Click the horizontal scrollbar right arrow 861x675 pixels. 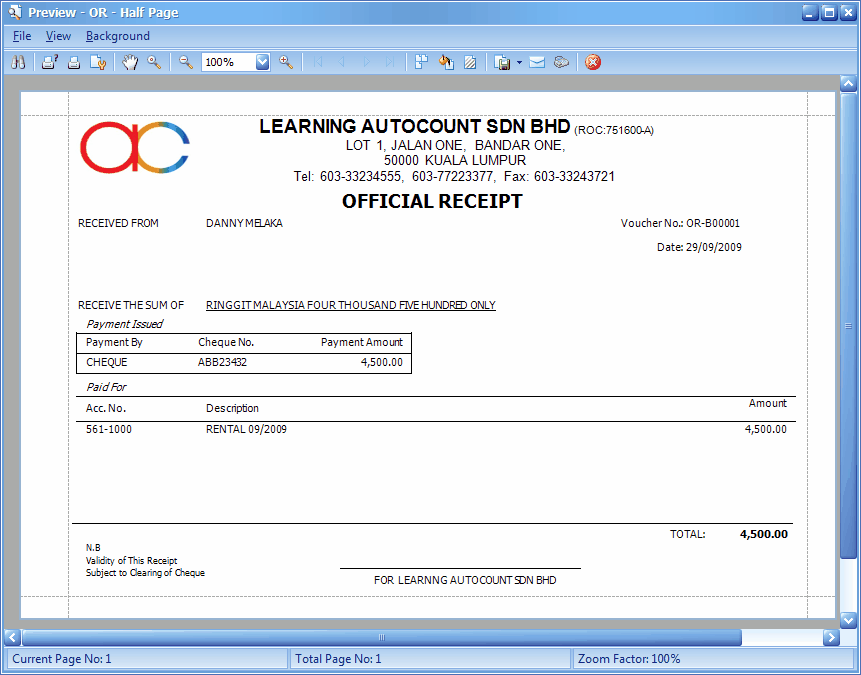point(831,637)
